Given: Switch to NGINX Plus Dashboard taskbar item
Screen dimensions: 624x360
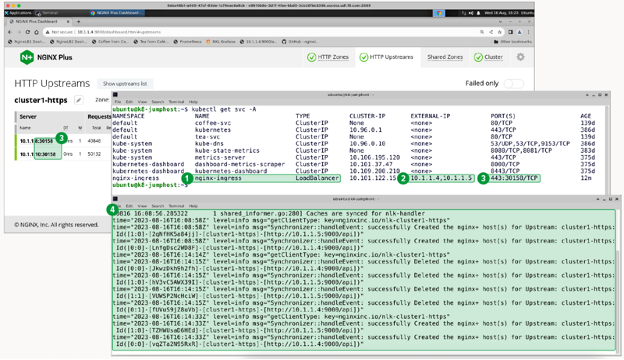Looking at the screenshot, I should click(x=116, y=13).
